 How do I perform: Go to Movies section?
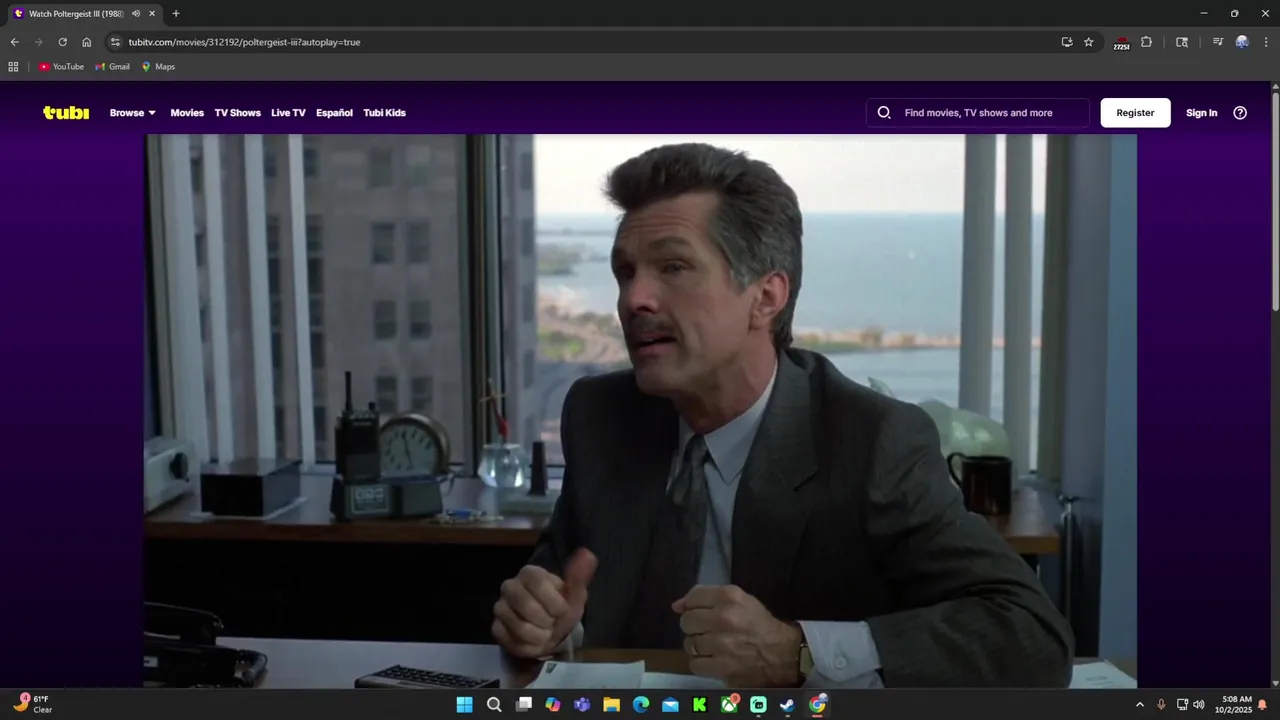click(187, 113)
